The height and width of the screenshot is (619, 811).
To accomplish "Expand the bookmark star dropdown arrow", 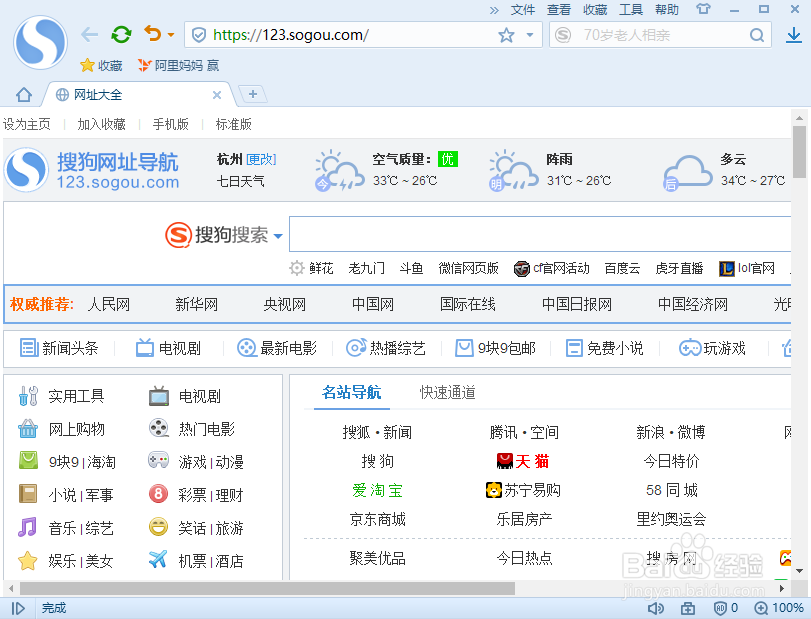I will [x=530, y=35].
